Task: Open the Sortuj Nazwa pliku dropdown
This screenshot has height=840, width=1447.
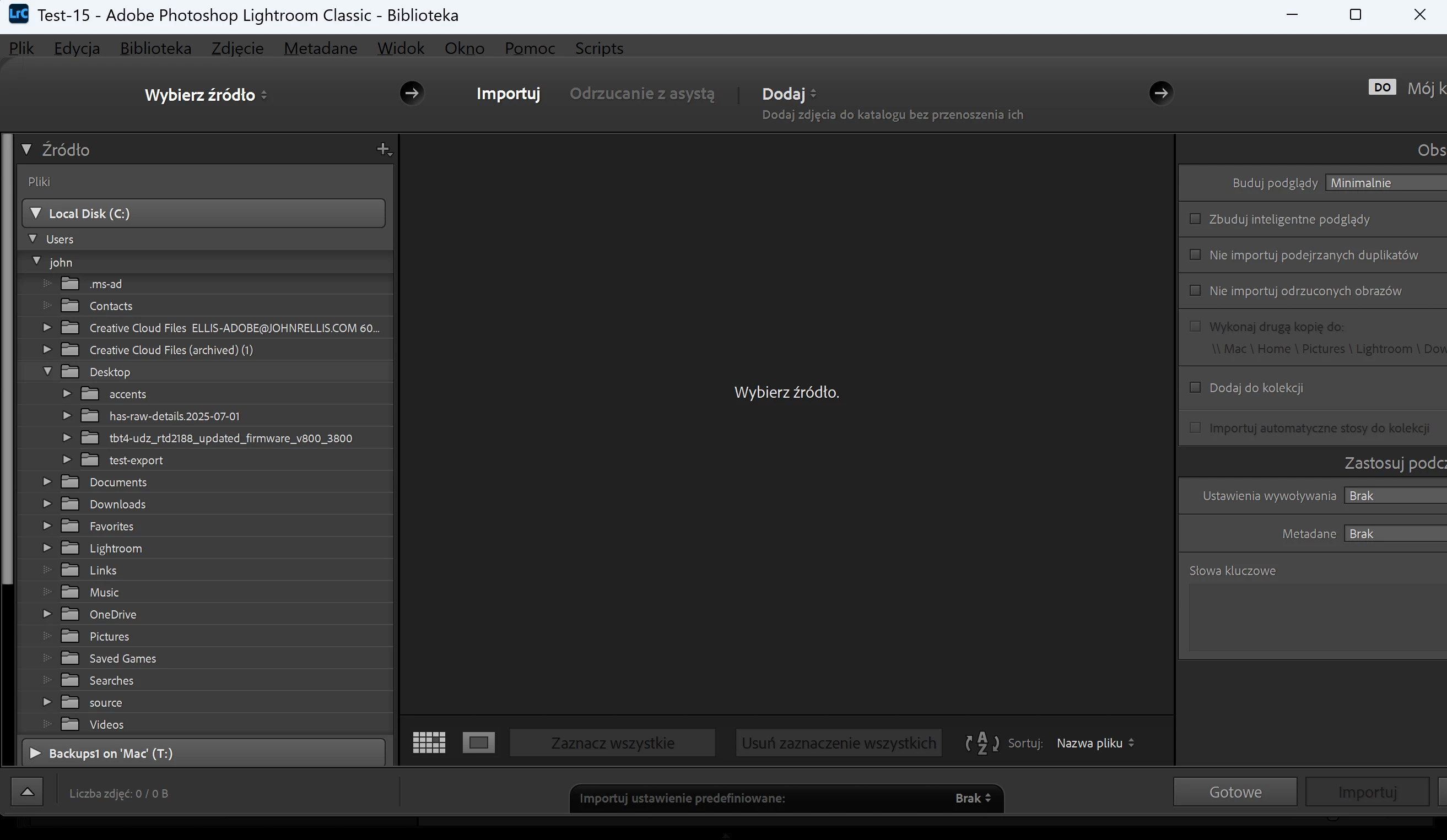Action: (1094, 743)
